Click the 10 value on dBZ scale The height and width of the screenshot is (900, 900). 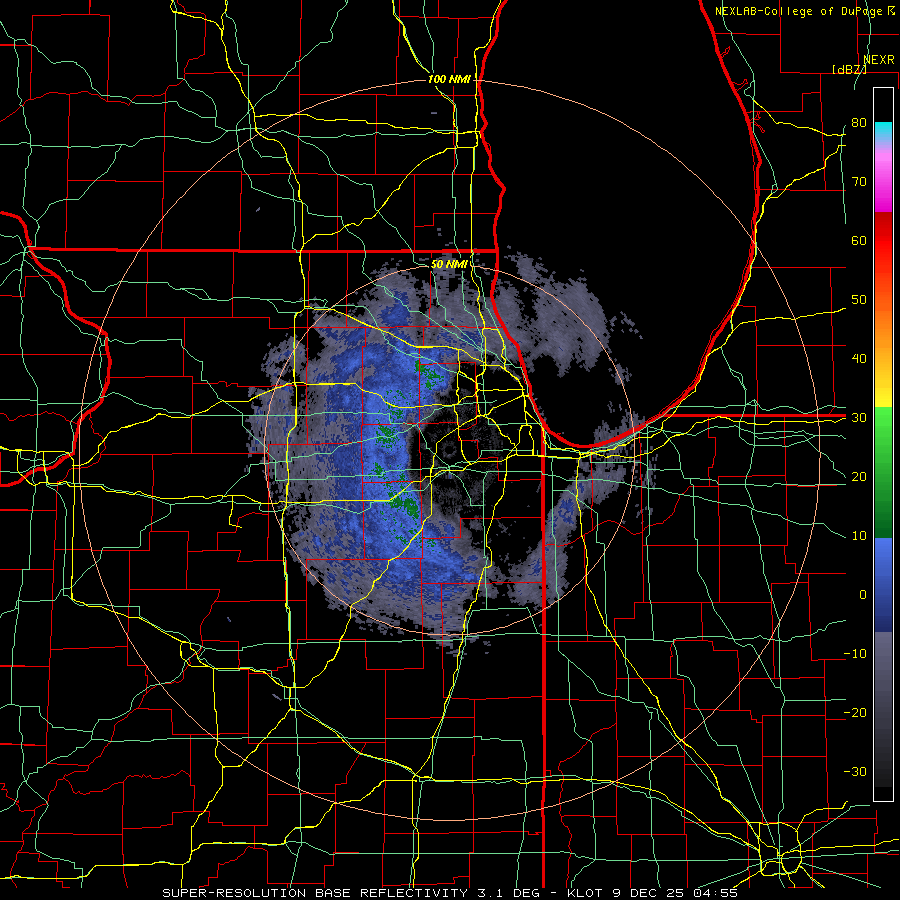tap(859, 536)
